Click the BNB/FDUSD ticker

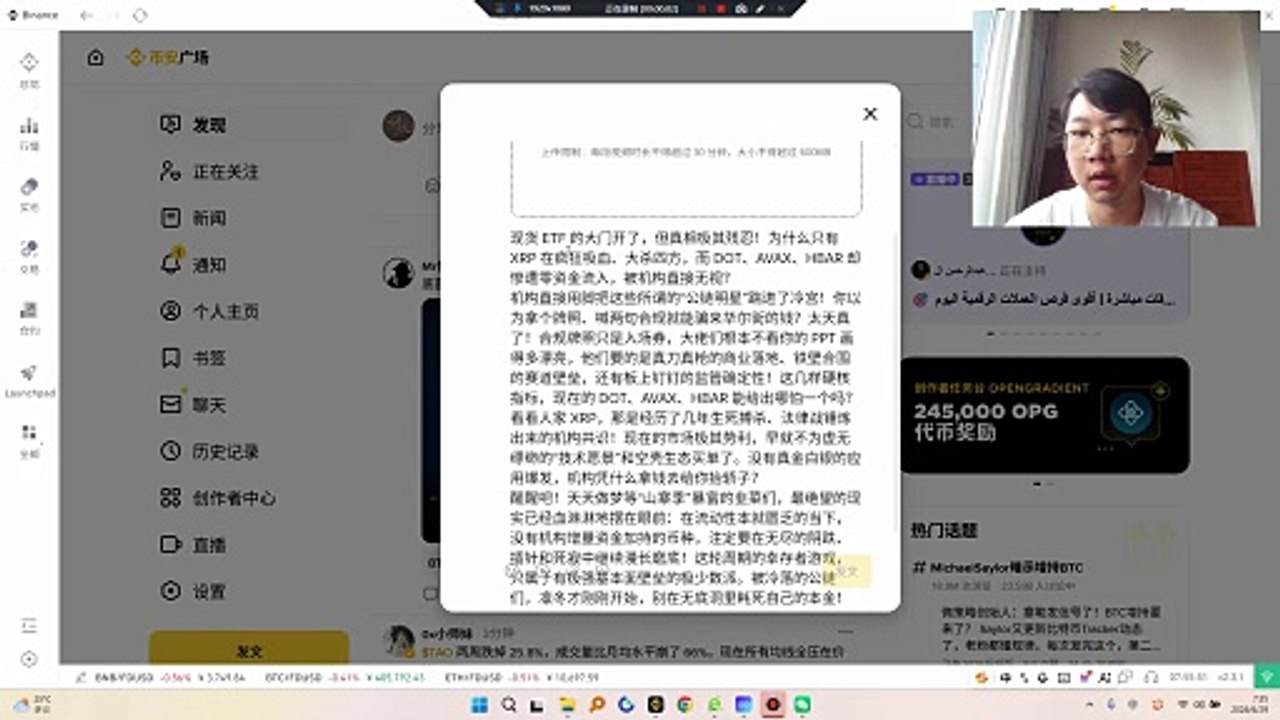pos(170,677)
